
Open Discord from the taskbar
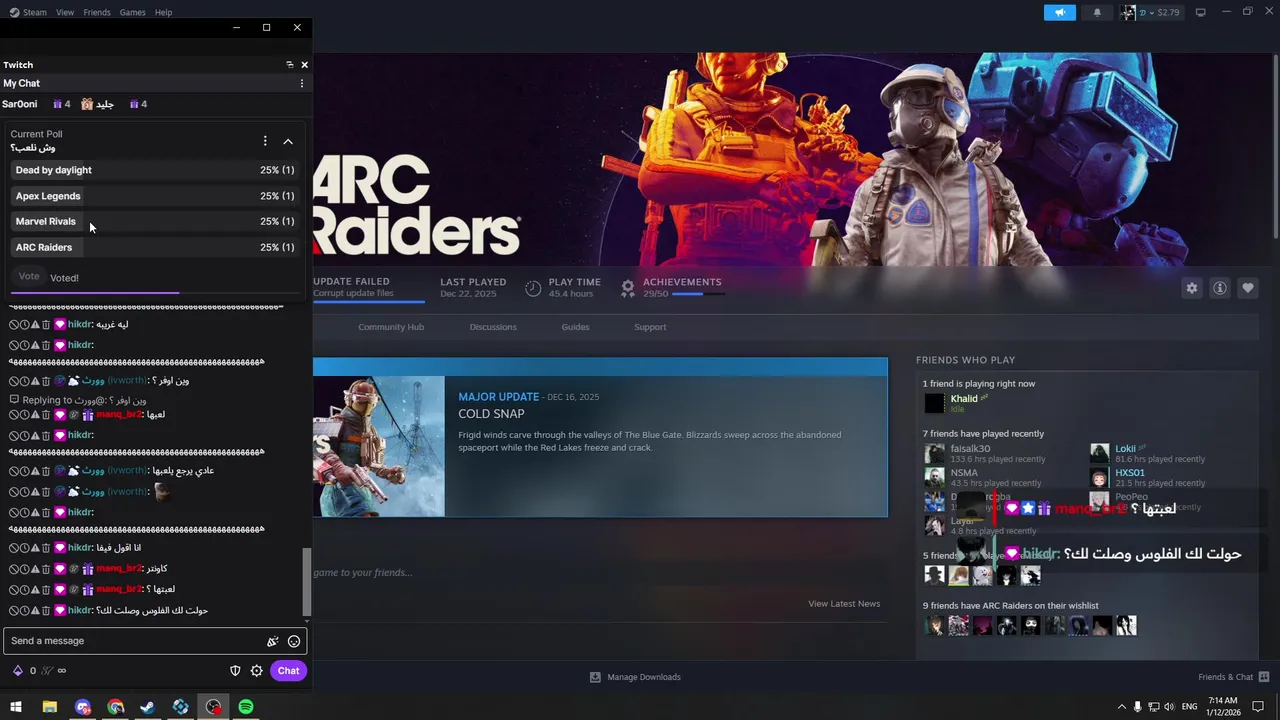tap(83, 707)
